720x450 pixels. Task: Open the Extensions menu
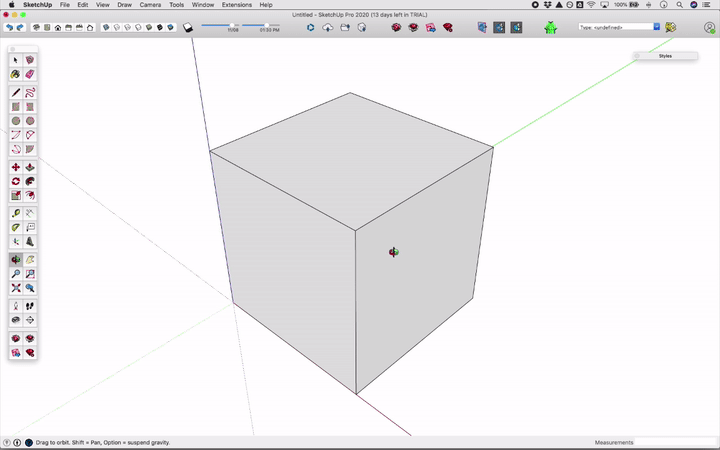point(236,5)
